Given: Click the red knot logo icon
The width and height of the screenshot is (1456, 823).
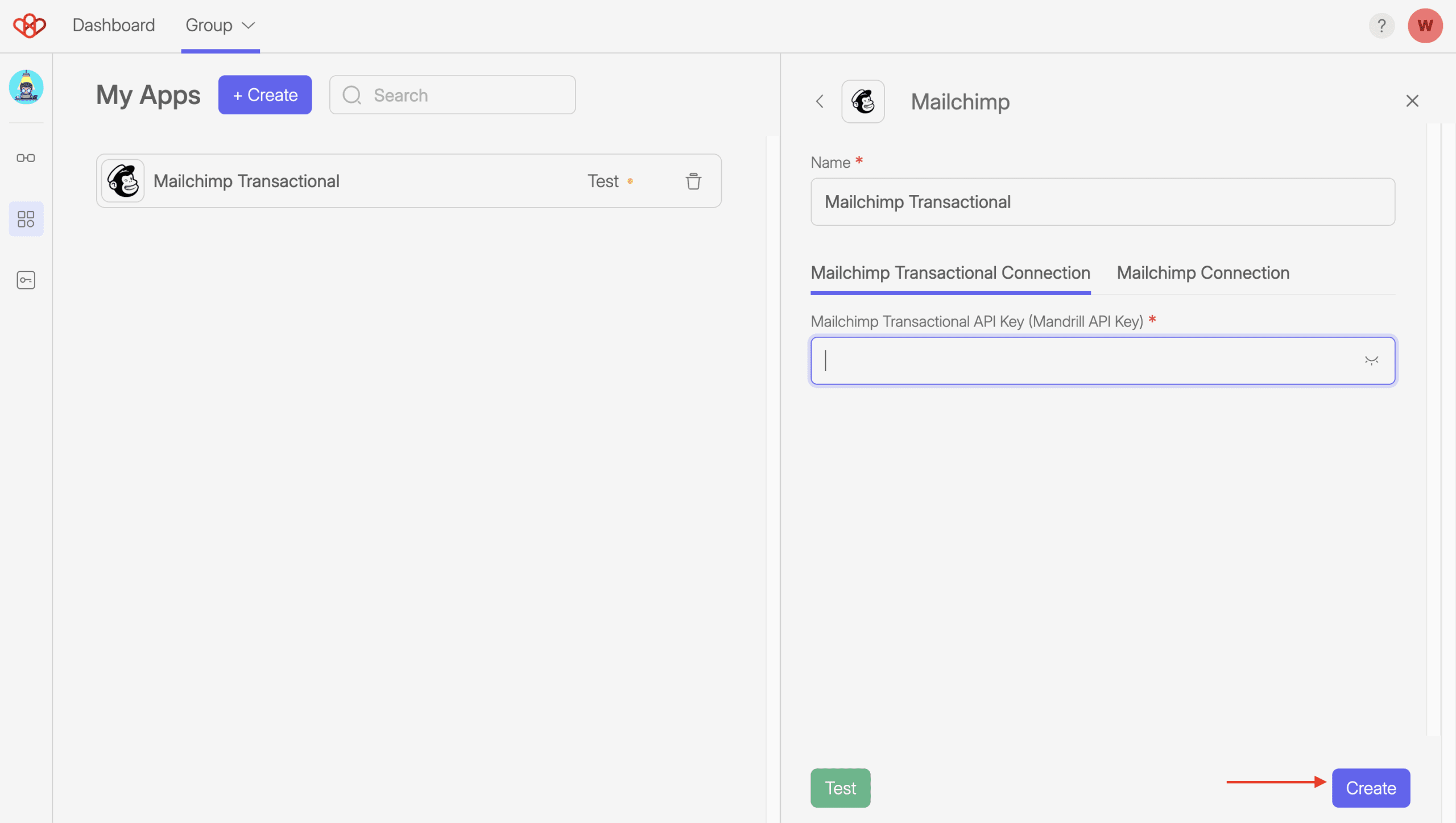Looking at the screenshot, I should (x=30, y=26).
